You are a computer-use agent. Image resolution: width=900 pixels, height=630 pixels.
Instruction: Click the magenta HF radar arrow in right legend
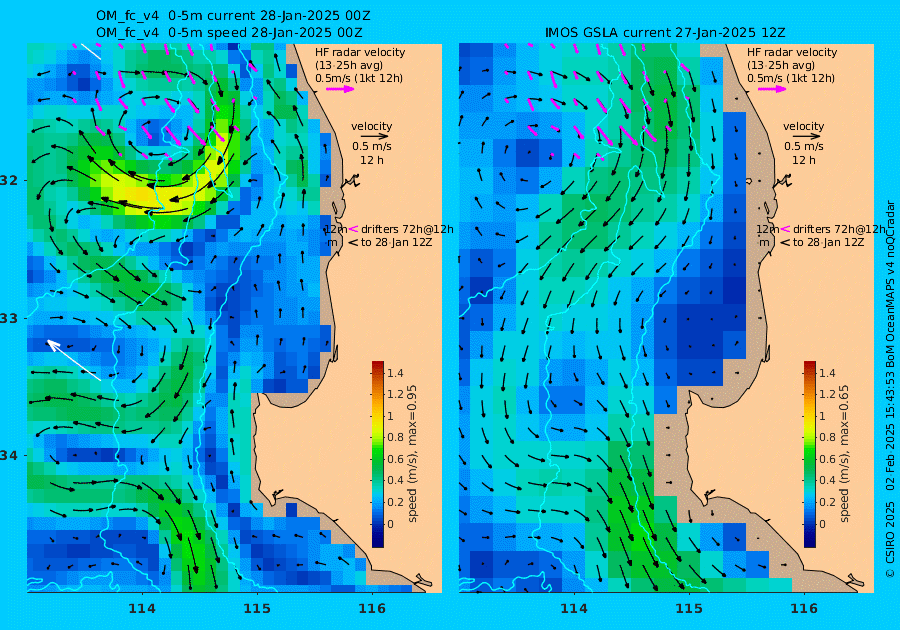pyautogui.click(x=772, y=89)
